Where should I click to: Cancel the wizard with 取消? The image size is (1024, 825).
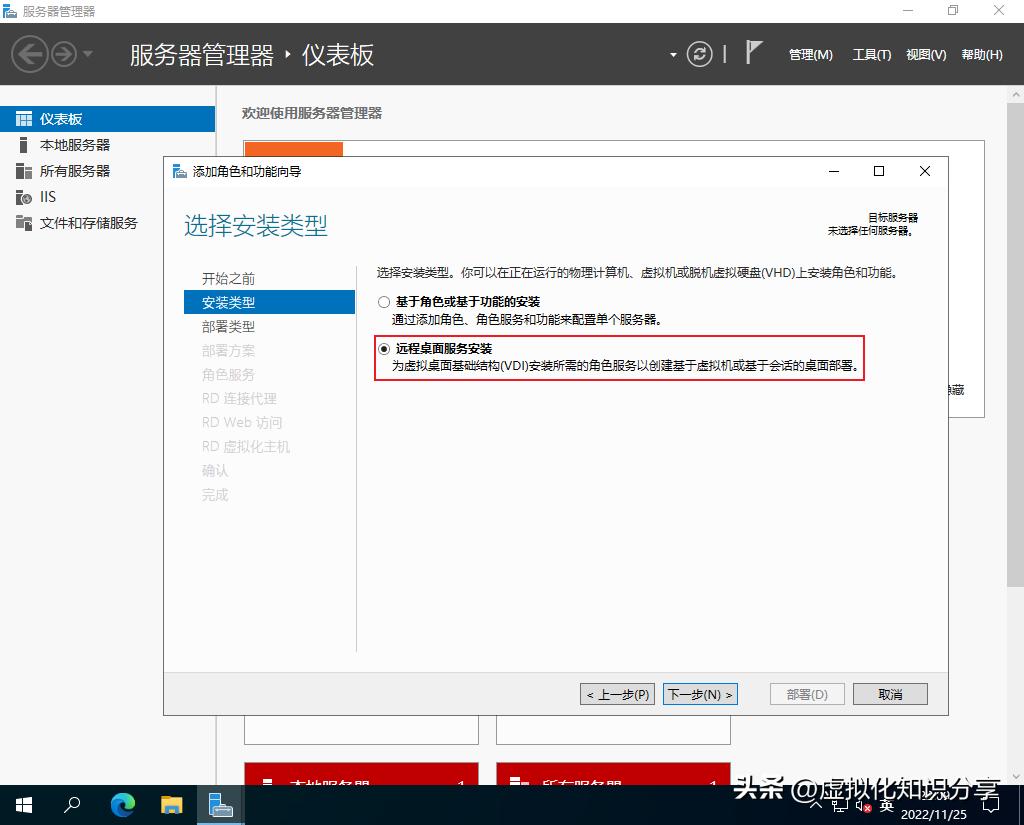(889, 693)
